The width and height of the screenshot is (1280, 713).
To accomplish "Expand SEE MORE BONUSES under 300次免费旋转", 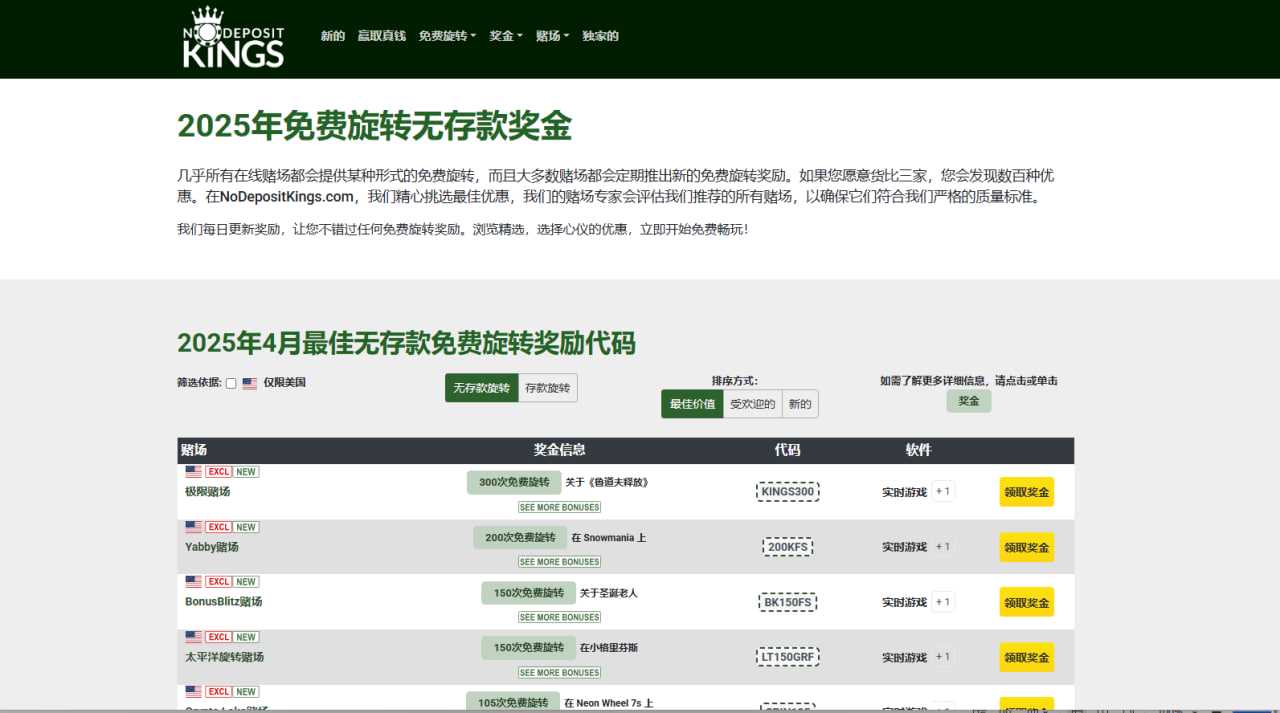I will pyautogui.click(x=560, y=507).
